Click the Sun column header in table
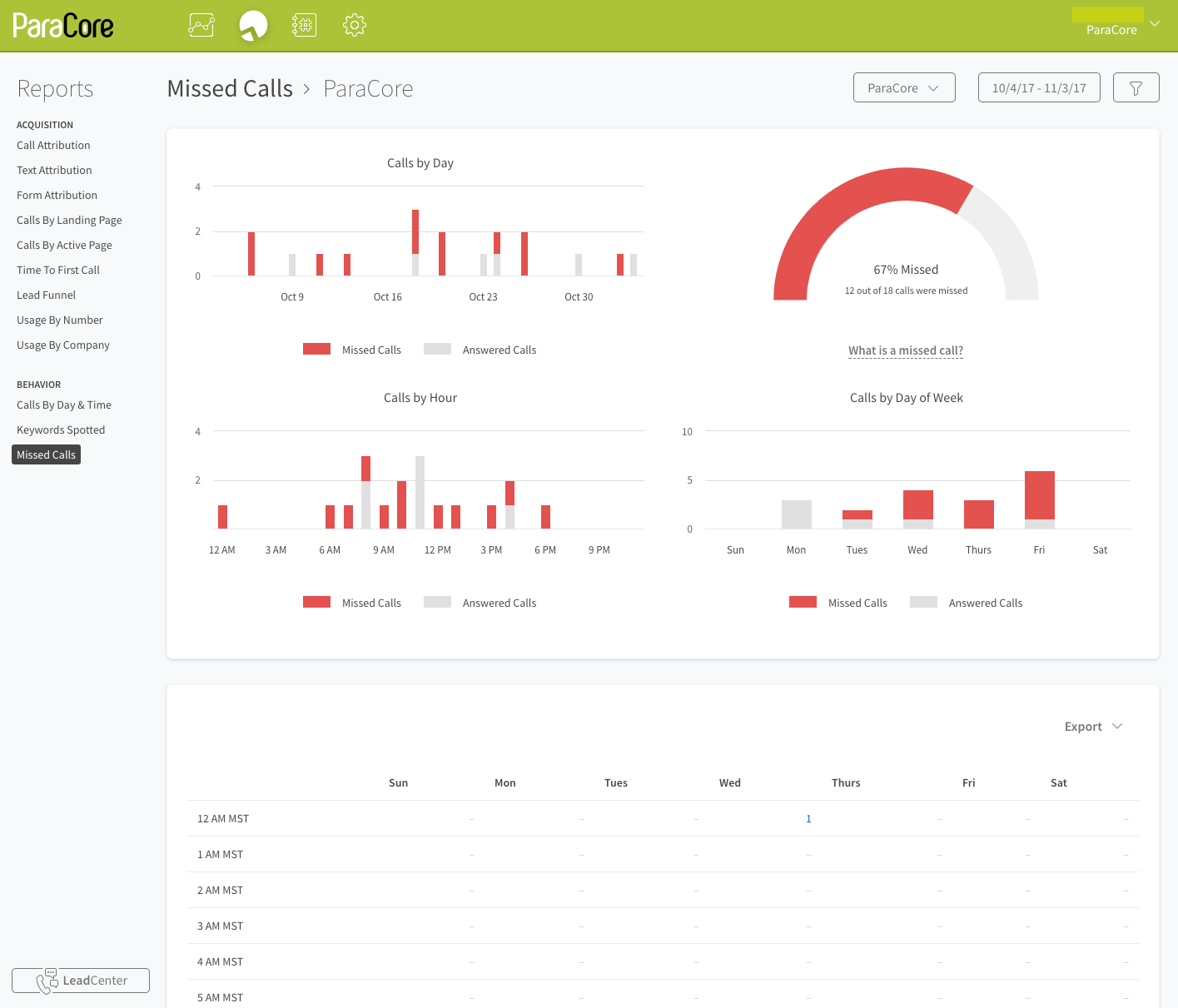Image resolution: width=1178 pixels, height=1008 pixels. [x=398, y=783]
